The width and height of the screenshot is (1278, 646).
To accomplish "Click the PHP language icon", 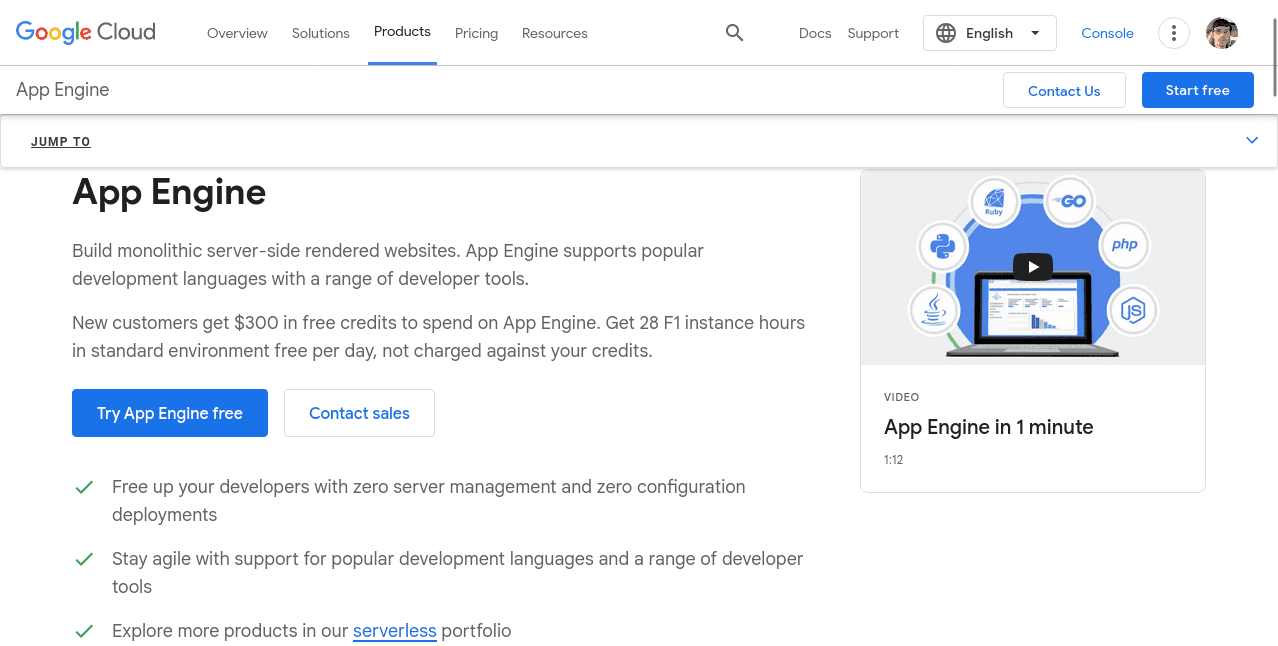I will pos(1124,245).
